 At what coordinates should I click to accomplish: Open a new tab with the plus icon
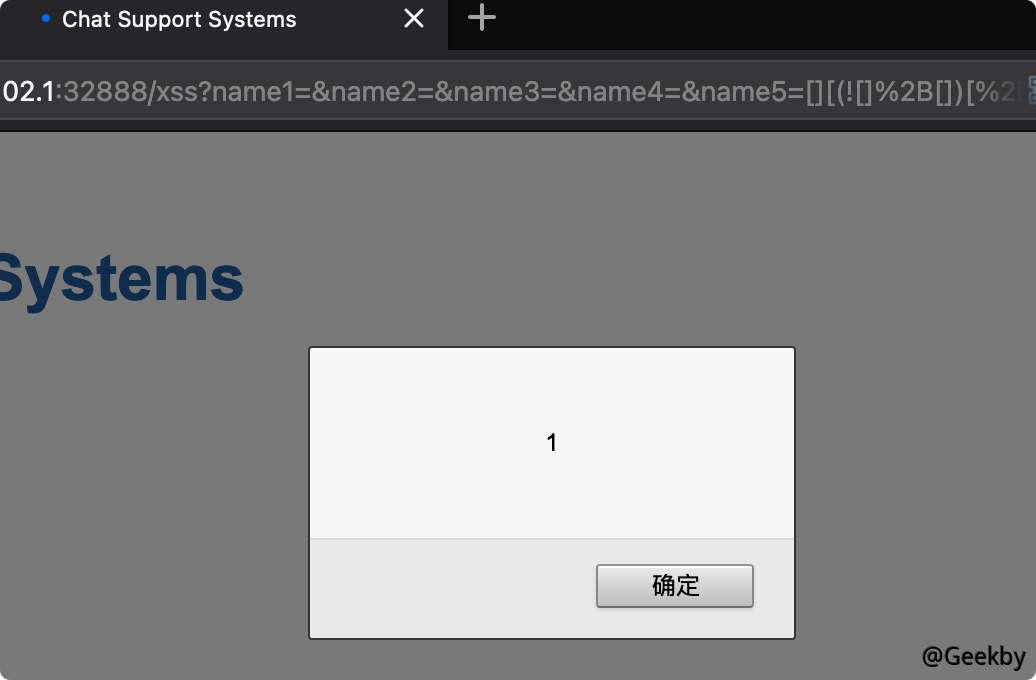pyautogui.click(x=482, y=18)
